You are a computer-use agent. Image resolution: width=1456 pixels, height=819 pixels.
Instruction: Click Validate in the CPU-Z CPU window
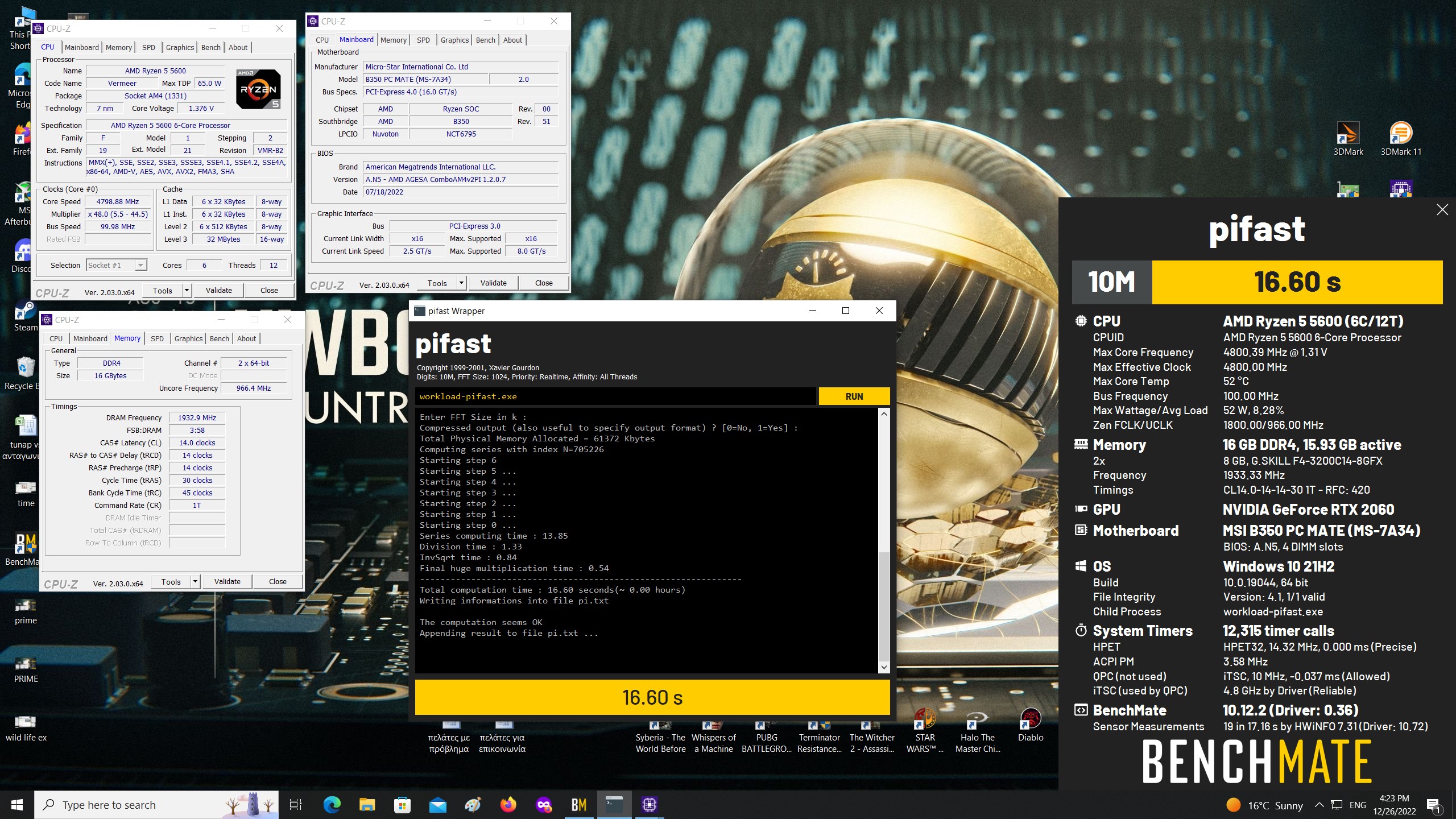pyautogui.click(x=218, y=291)
